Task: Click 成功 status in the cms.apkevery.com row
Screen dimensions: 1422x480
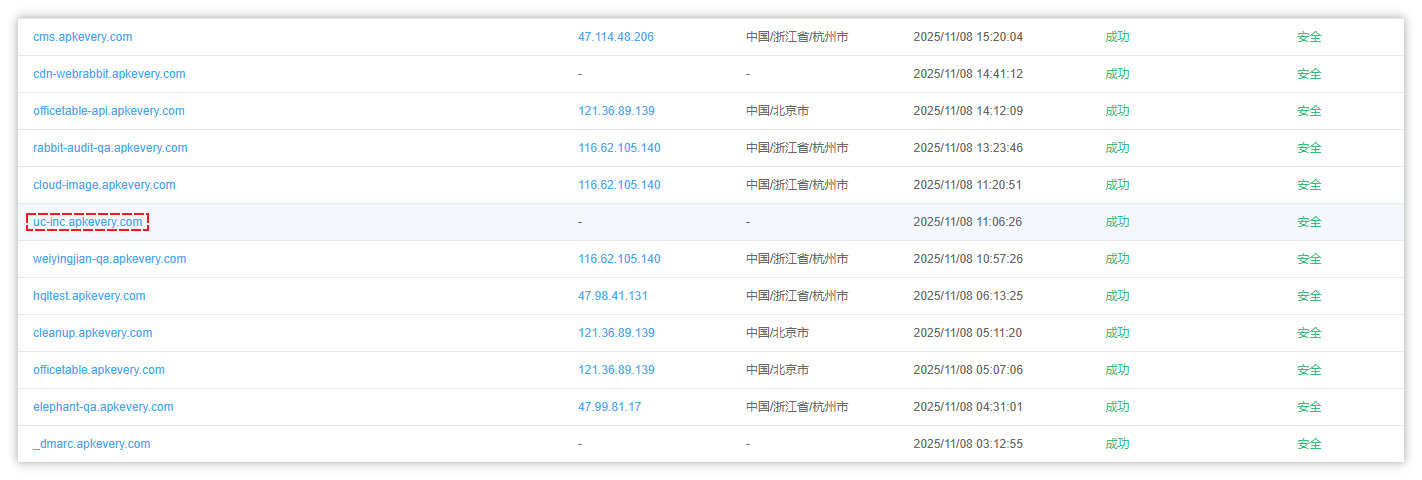Action: pos(1117,37)
